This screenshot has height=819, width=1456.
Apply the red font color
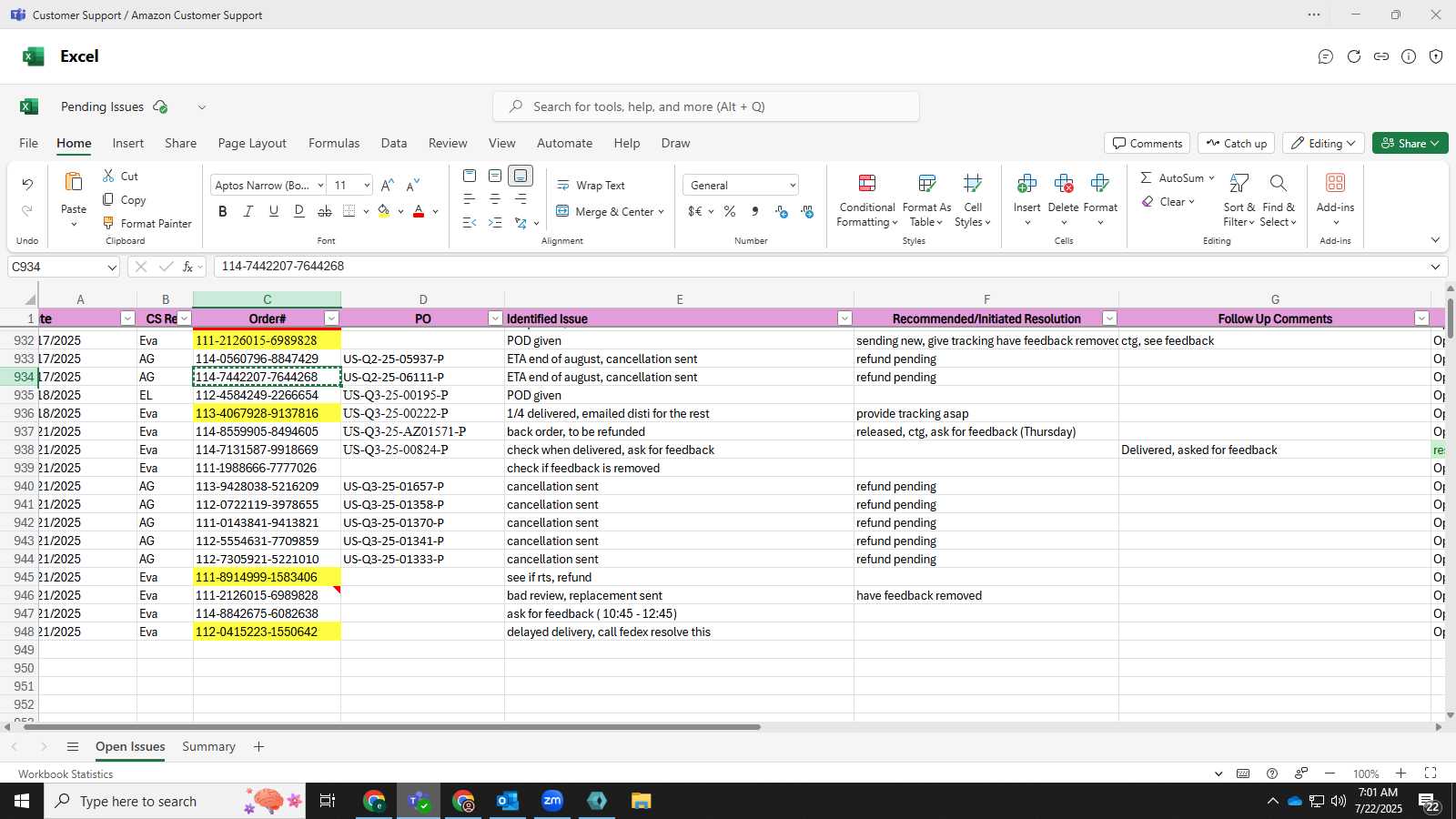[x=419, y=211]
